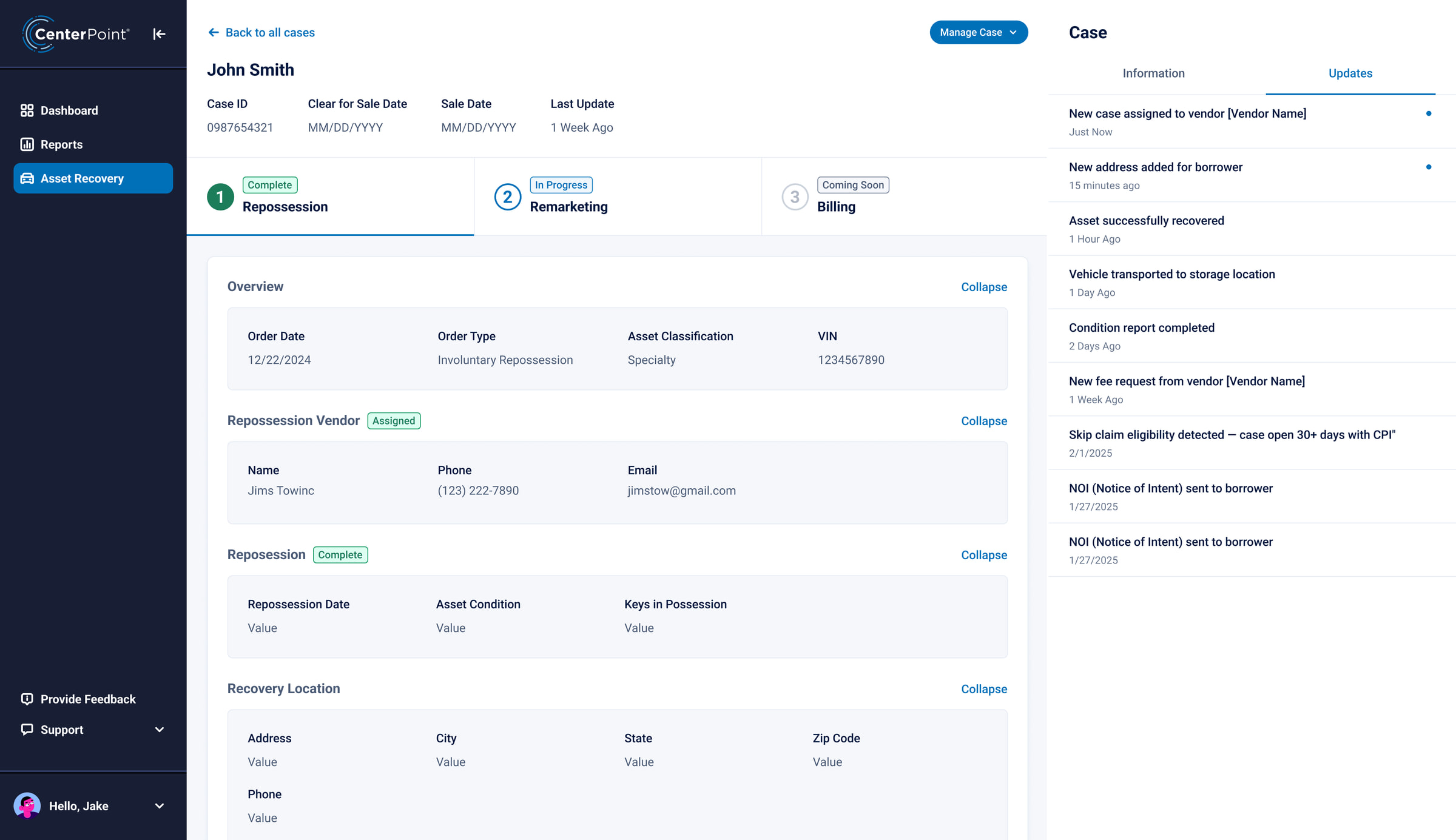
Task: Click unread dot on vendor assigned update
Action: (1429, 113)
